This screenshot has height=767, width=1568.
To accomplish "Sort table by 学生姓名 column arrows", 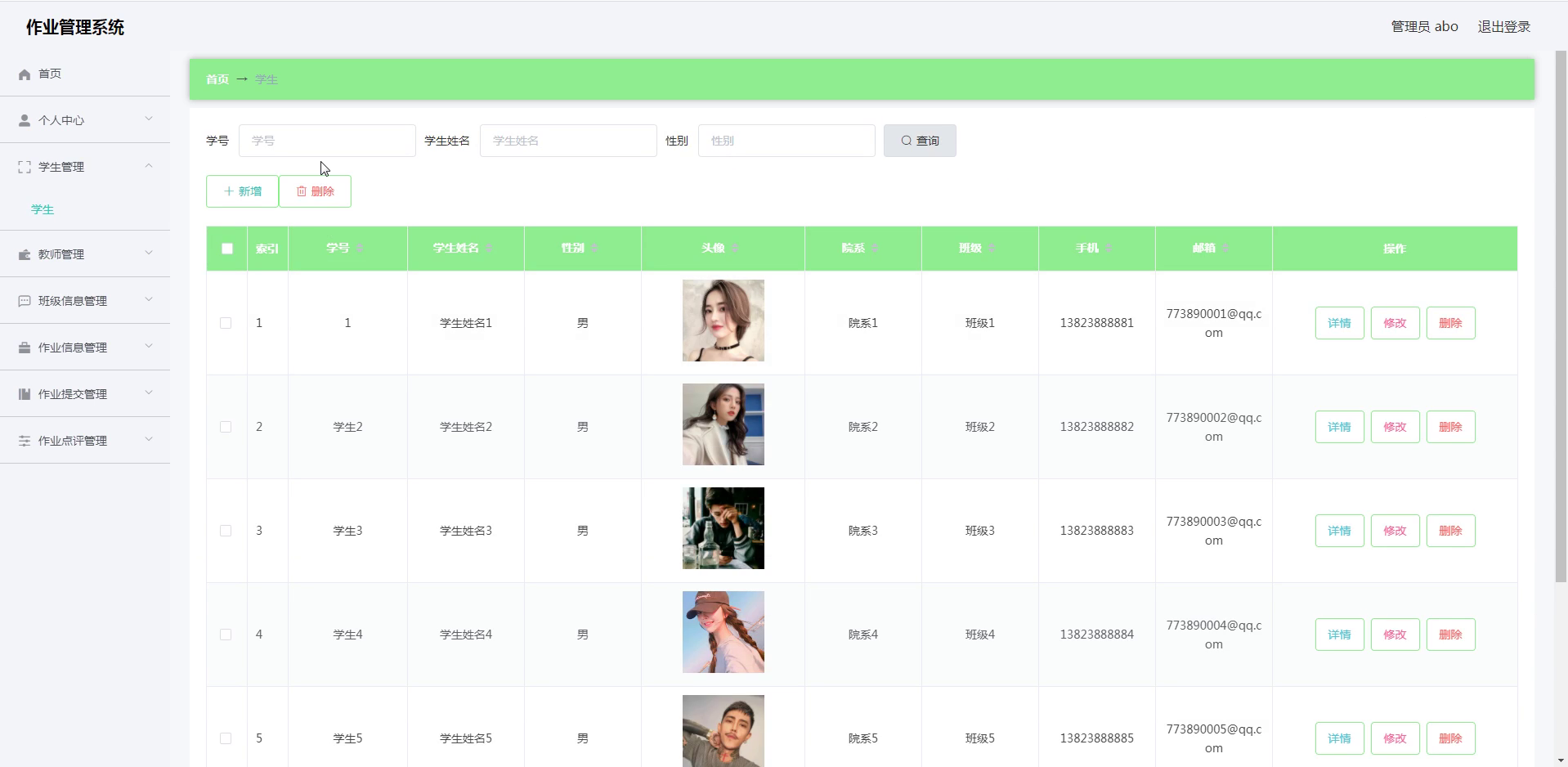I will [489, 248].
